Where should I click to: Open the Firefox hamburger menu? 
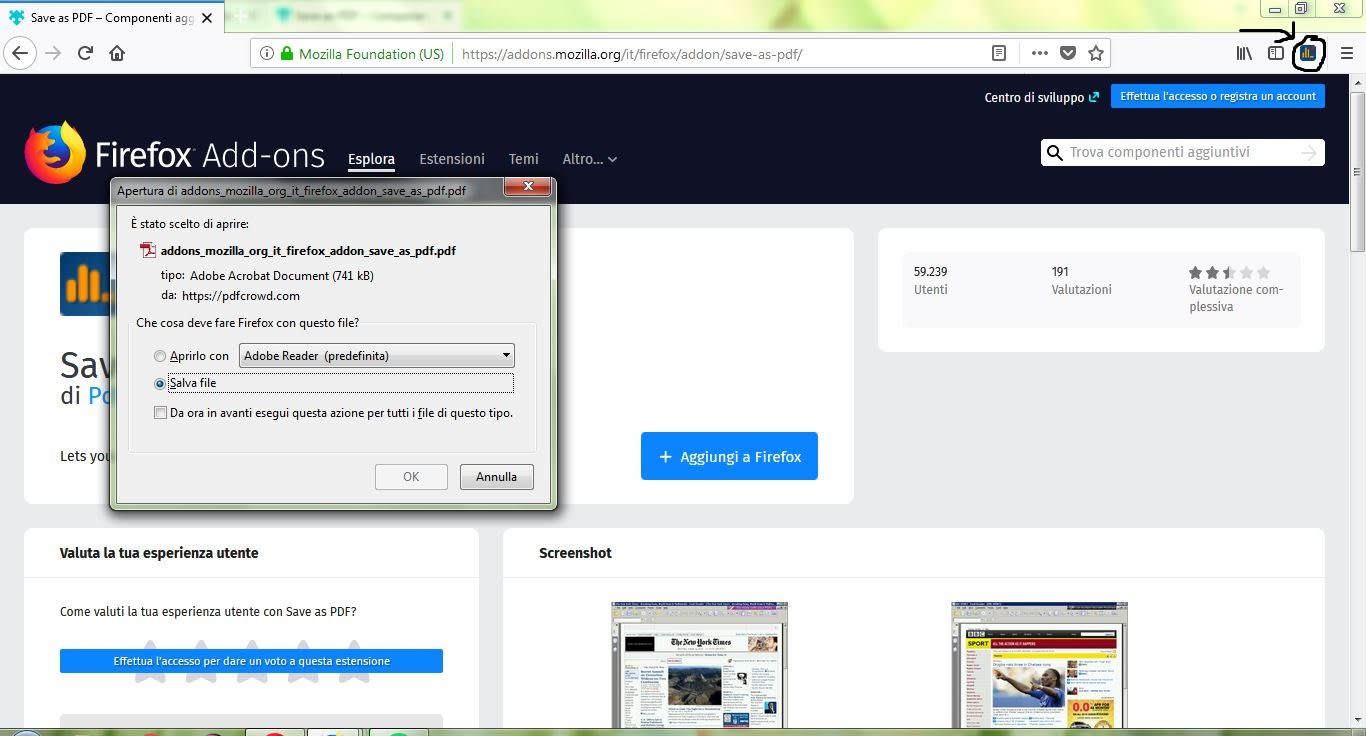pyautogui.click(x=1347, y=54)
